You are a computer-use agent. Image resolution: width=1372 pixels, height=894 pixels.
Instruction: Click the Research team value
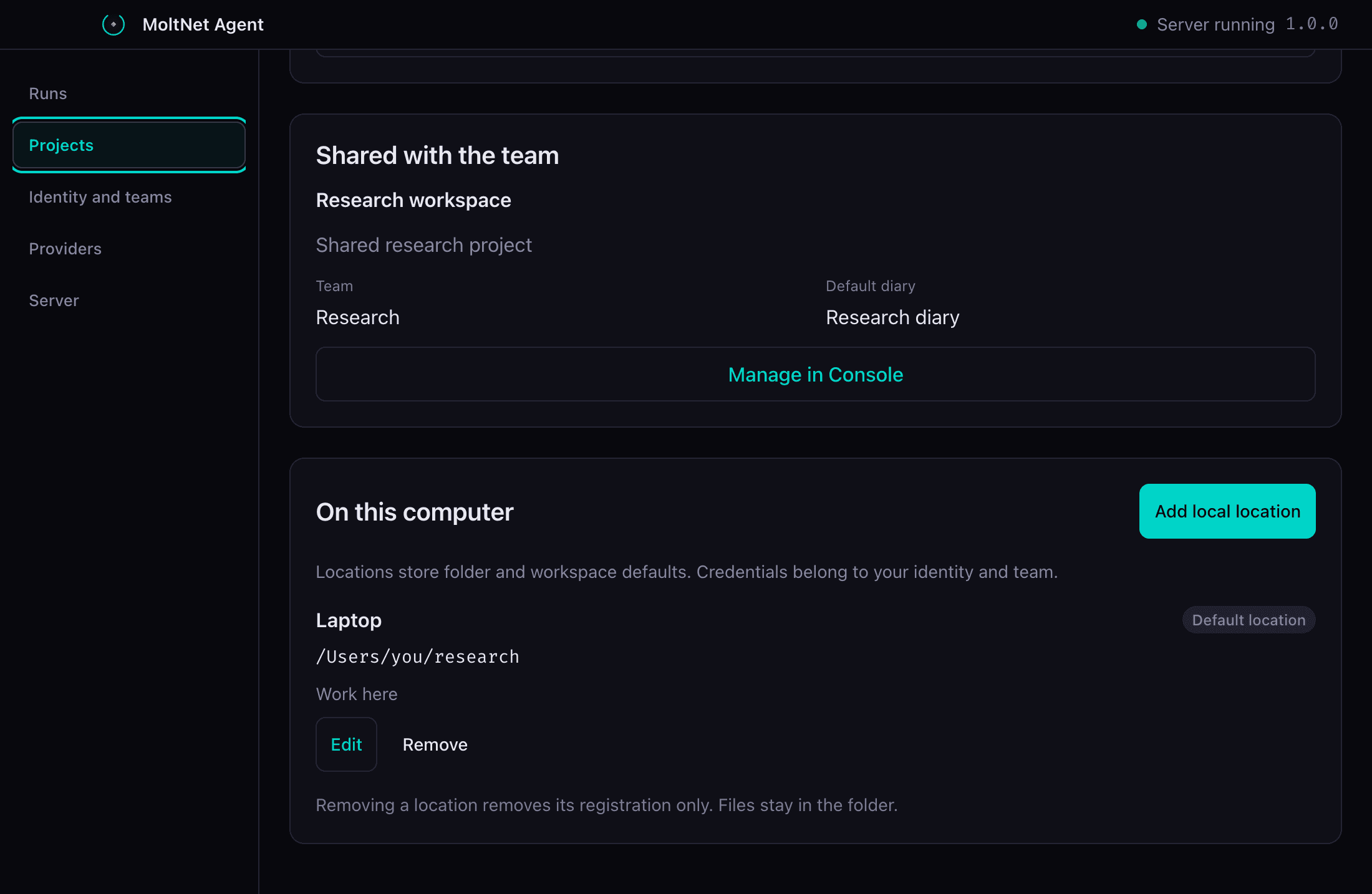click(x=357, y=317)
